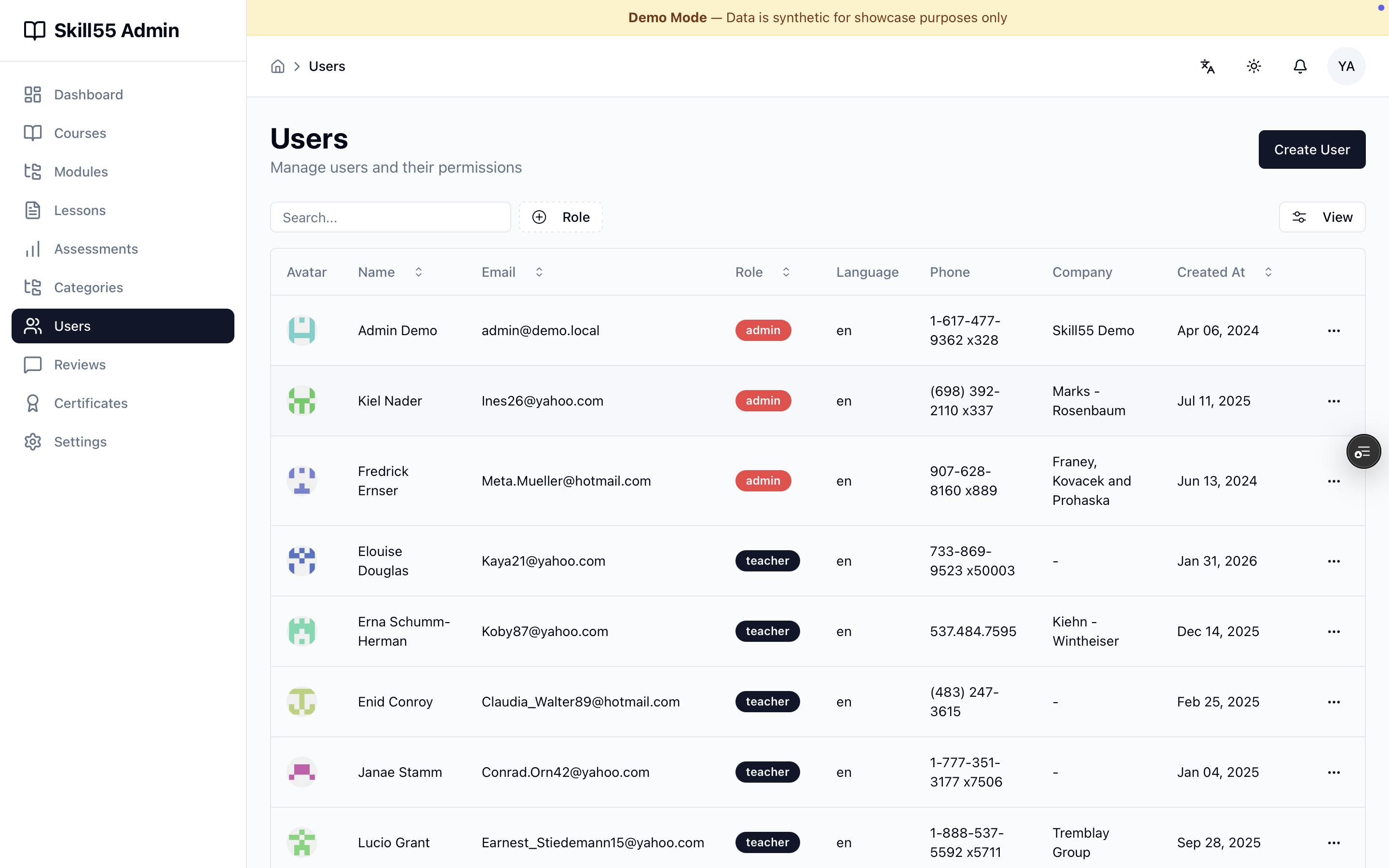Open row actions for Elouise Douglas

tap(1334, 561)
